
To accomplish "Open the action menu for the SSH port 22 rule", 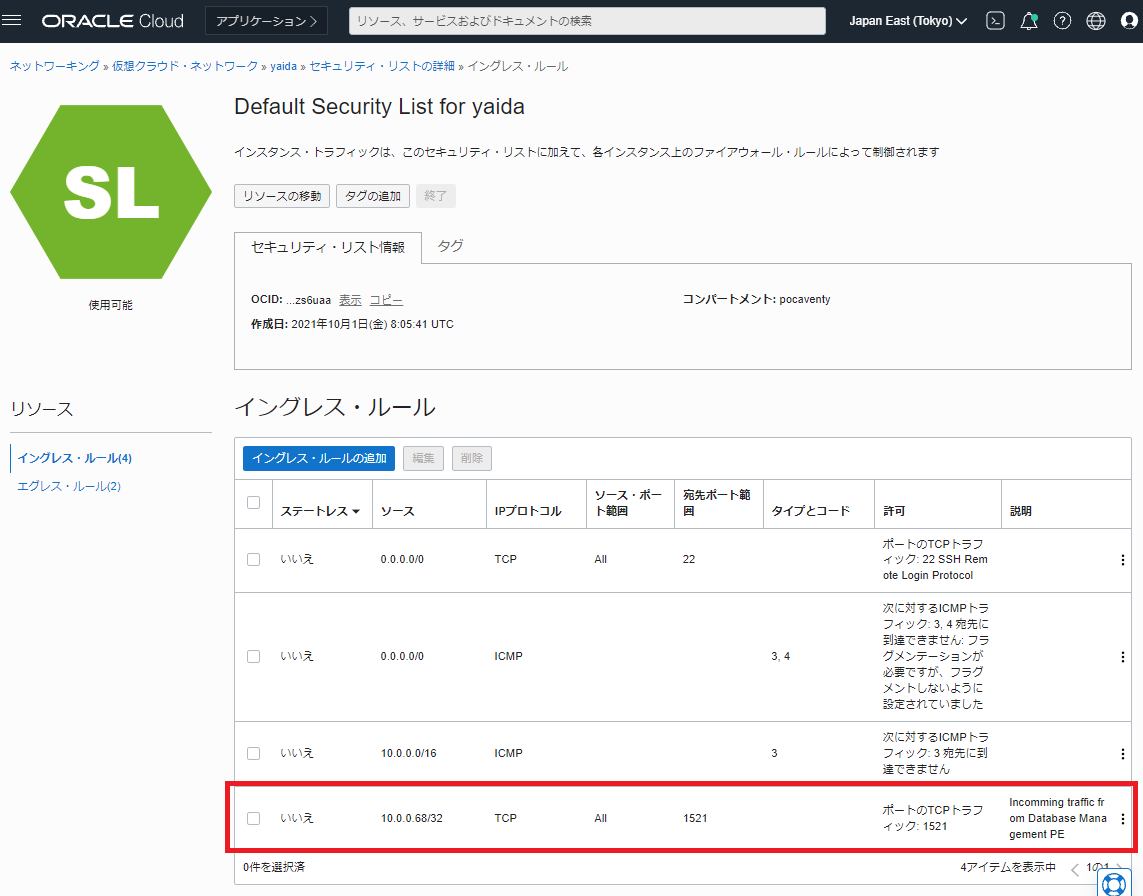I will coord(1122,559).
